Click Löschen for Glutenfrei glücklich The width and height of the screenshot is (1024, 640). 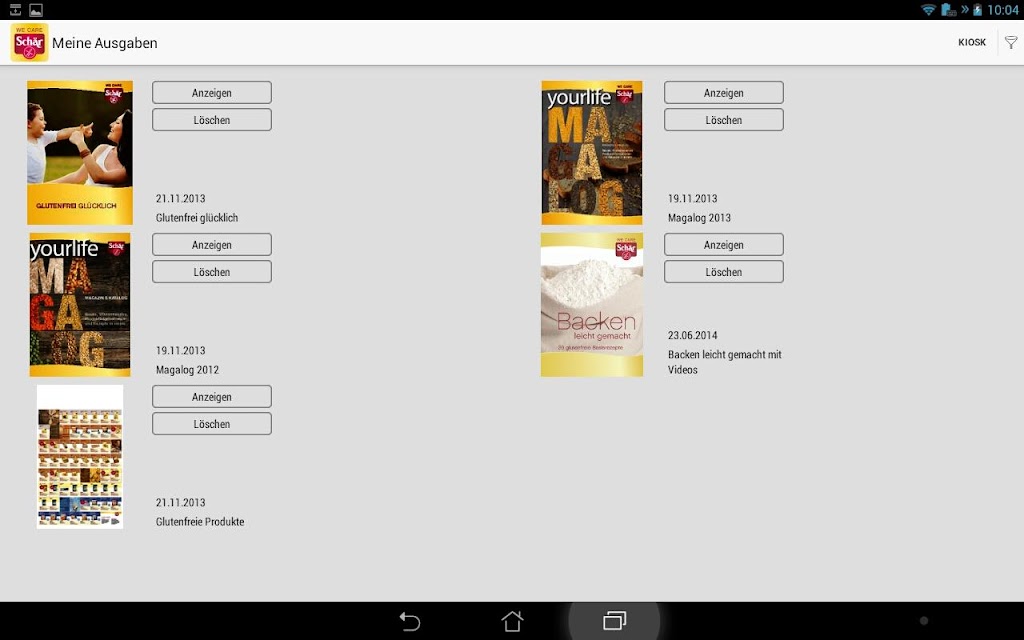click(212, 120)
